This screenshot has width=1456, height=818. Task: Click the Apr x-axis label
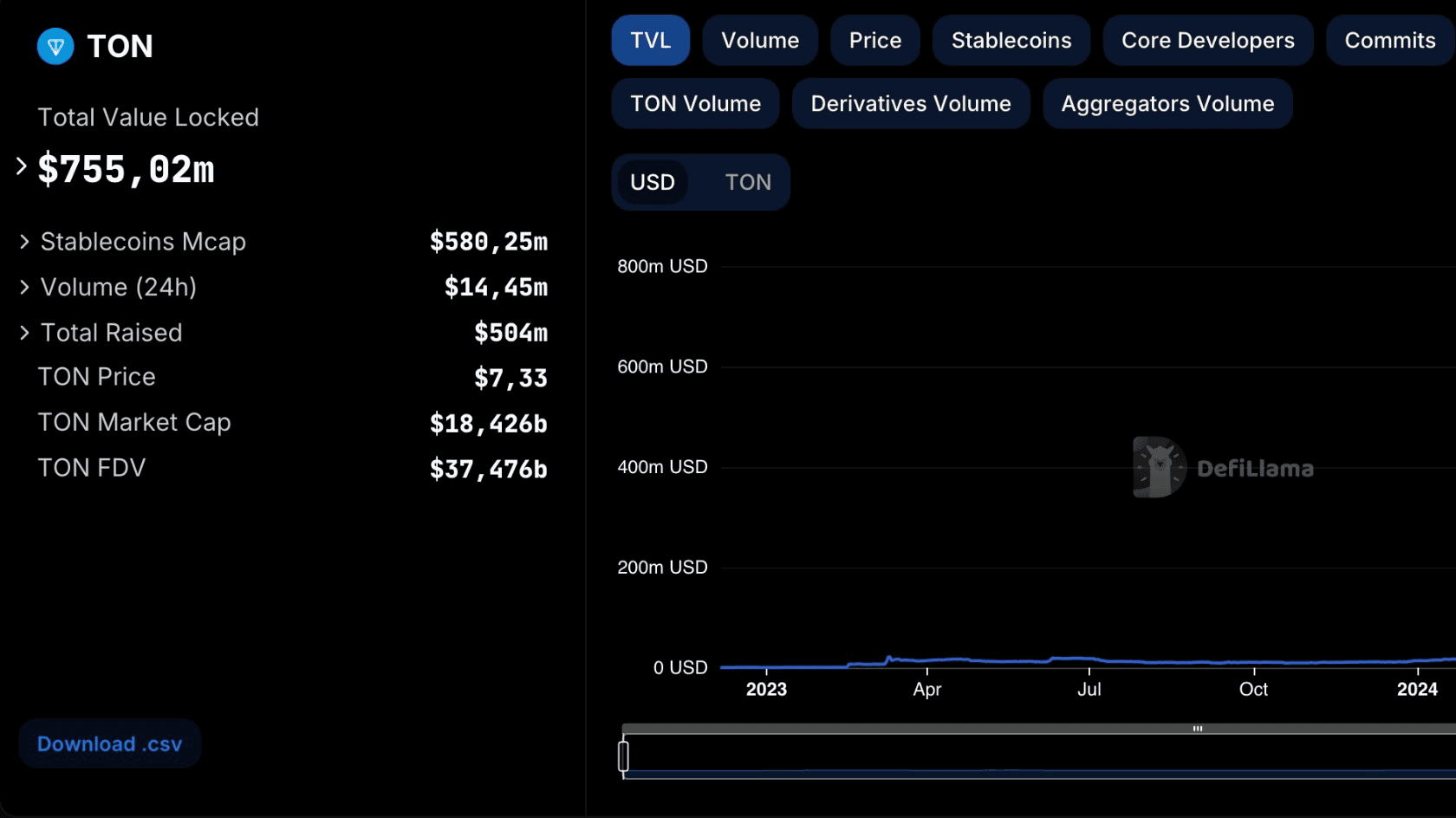click(927, 690)
